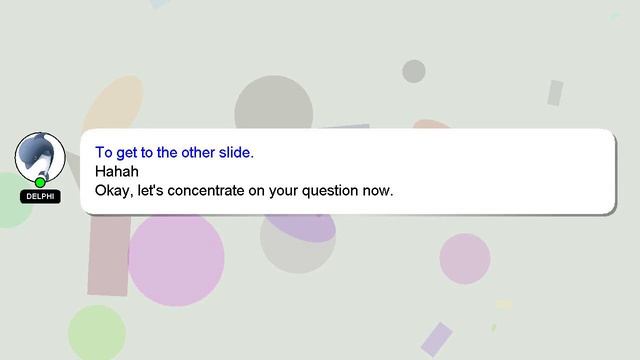The width and height of the screenshot is (640, 360).
Task: Click the mauve rectangle under the speech bubble
Action: tap(109, 255)
